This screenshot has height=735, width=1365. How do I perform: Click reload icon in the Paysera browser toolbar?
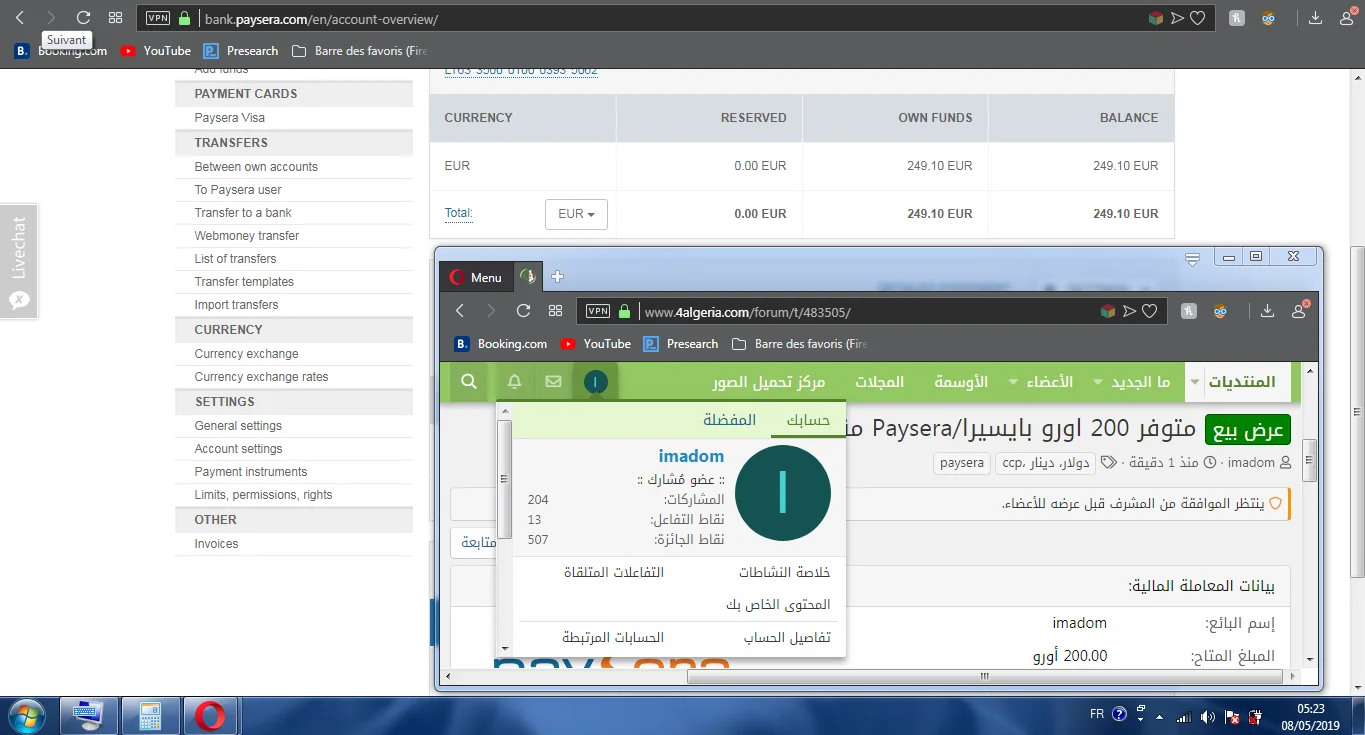[x=83, y=18]
